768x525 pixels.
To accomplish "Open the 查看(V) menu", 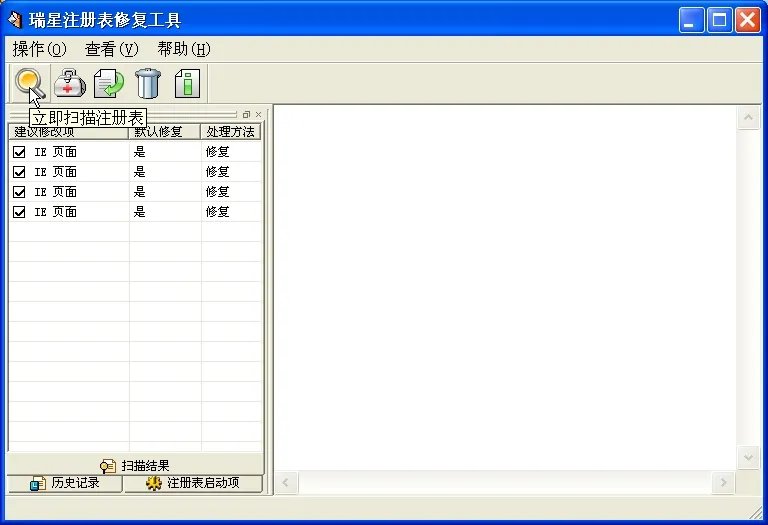I will click(112, 49).
